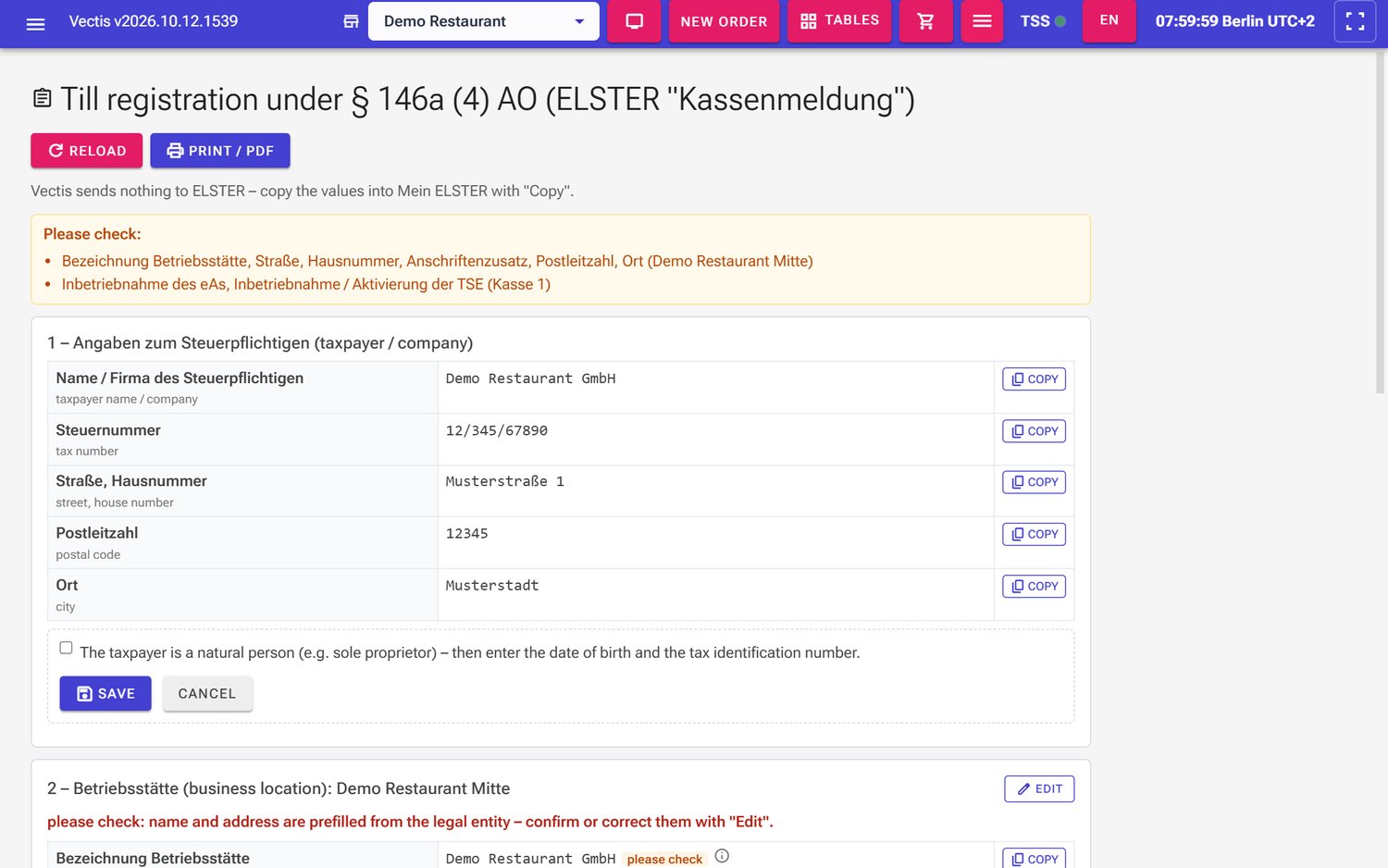
Task: Switch language with EN button
Action: 1109,20
